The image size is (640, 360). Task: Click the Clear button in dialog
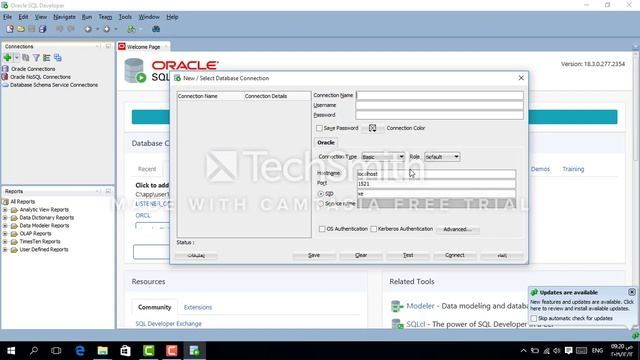(x=361, y=256)
